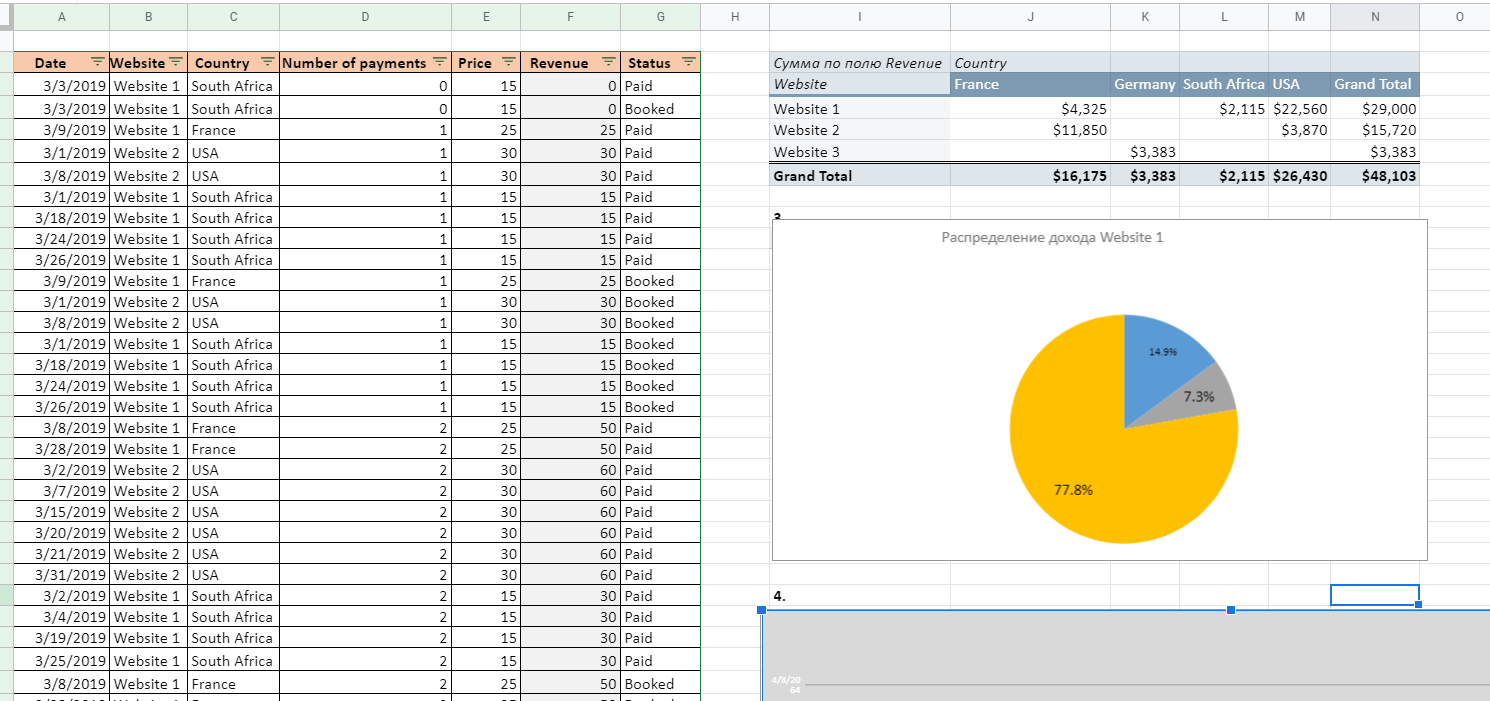Select the pivot Germany column header
This screenshot has width=1490, height=701.
[x=1145, y=84]
